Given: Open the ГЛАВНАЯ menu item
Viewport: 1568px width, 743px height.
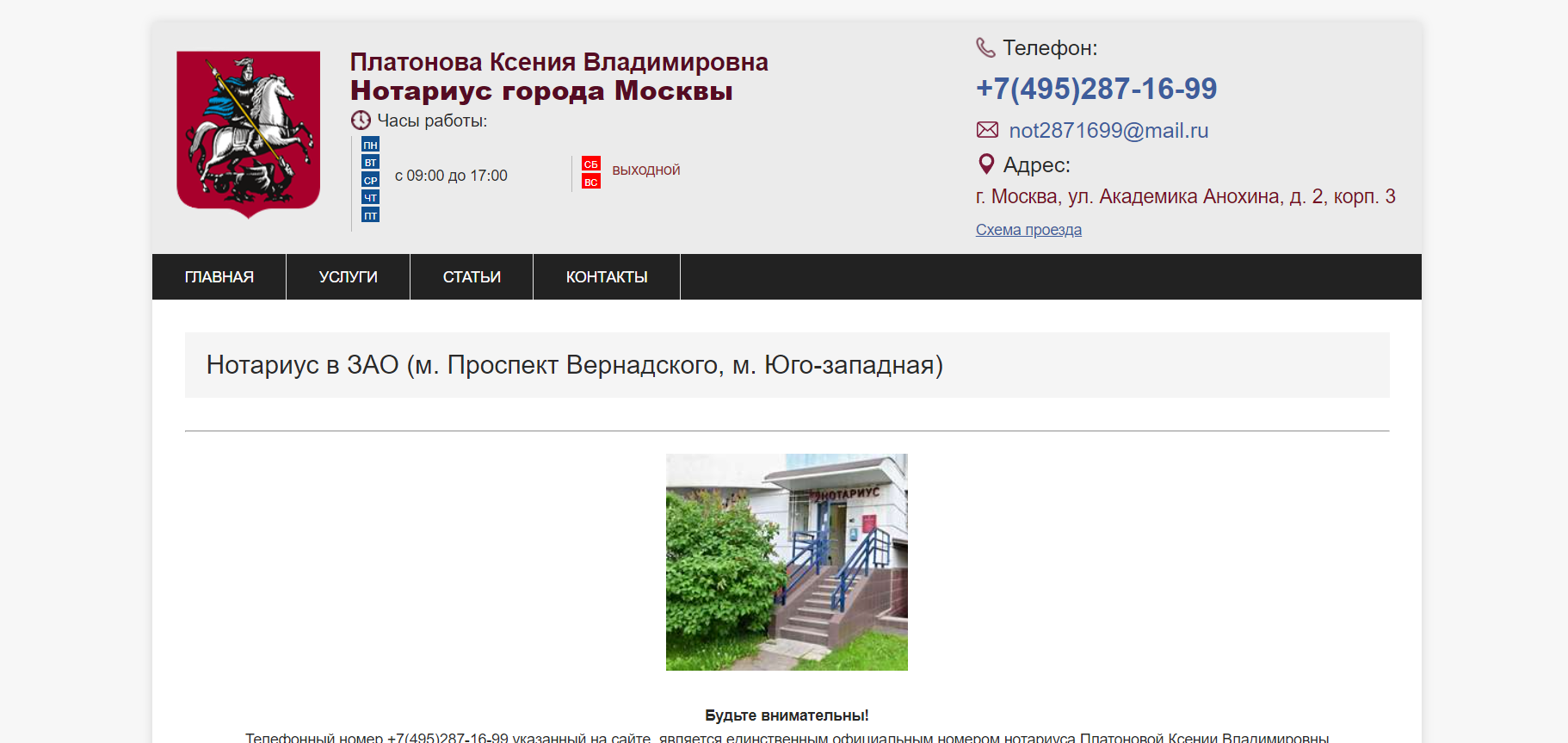Looking at the screenshot, I should coord(219,277).
